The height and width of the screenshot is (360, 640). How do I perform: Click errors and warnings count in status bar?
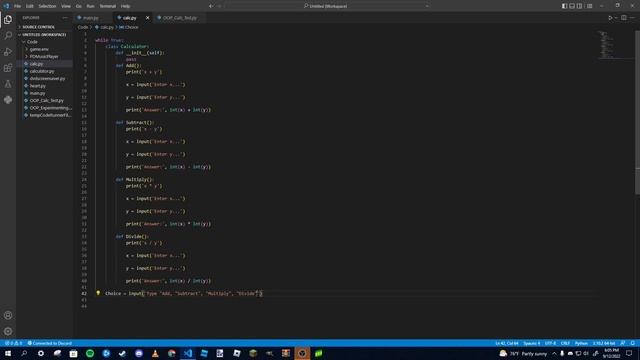click(13, 343)
